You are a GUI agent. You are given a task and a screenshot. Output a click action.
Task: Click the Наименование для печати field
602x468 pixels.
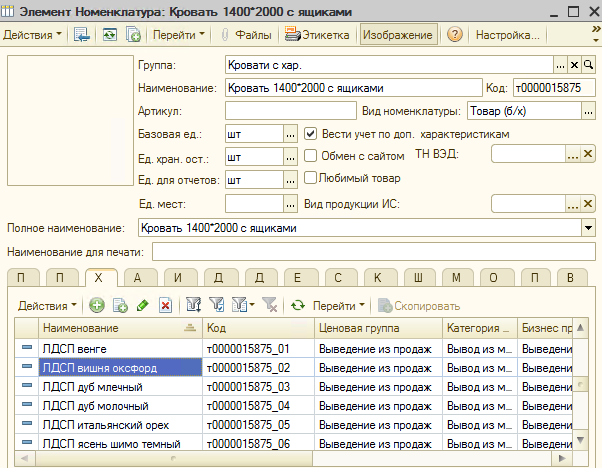(x=374, y=252)
